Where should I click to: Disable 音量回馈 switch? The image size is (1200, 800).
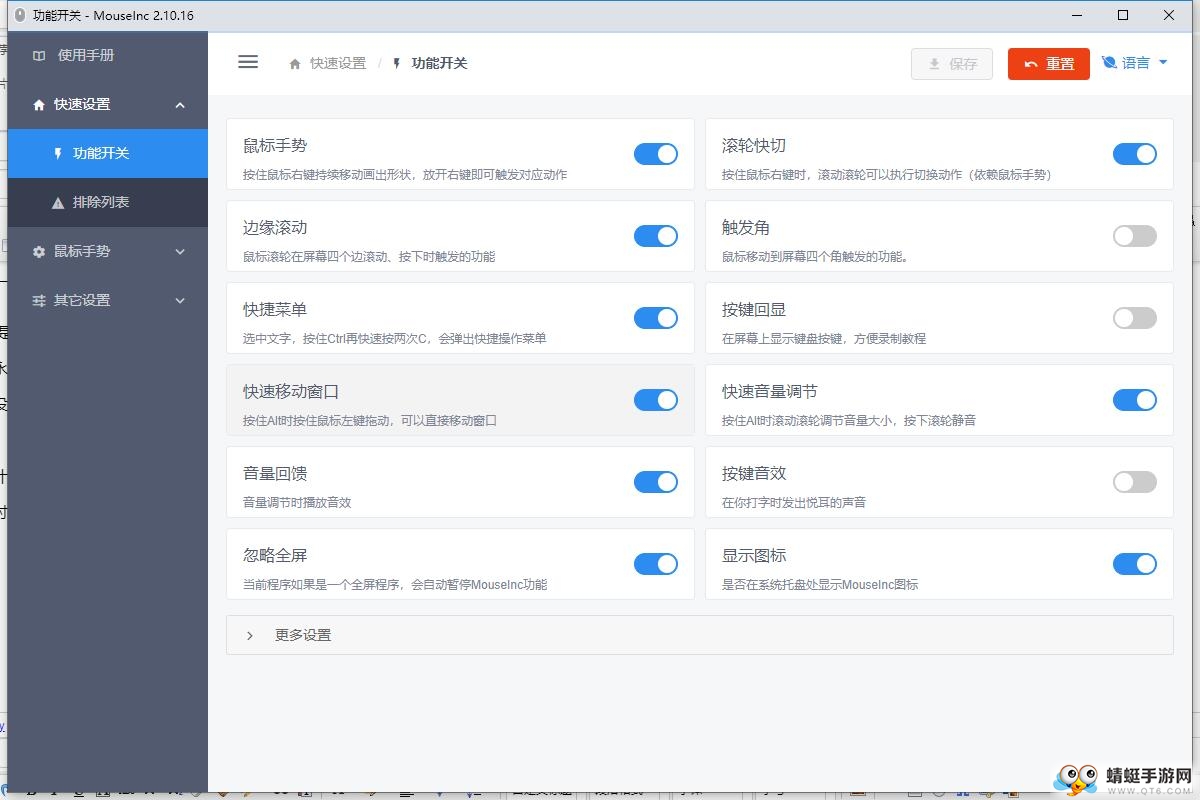point(656,482)
